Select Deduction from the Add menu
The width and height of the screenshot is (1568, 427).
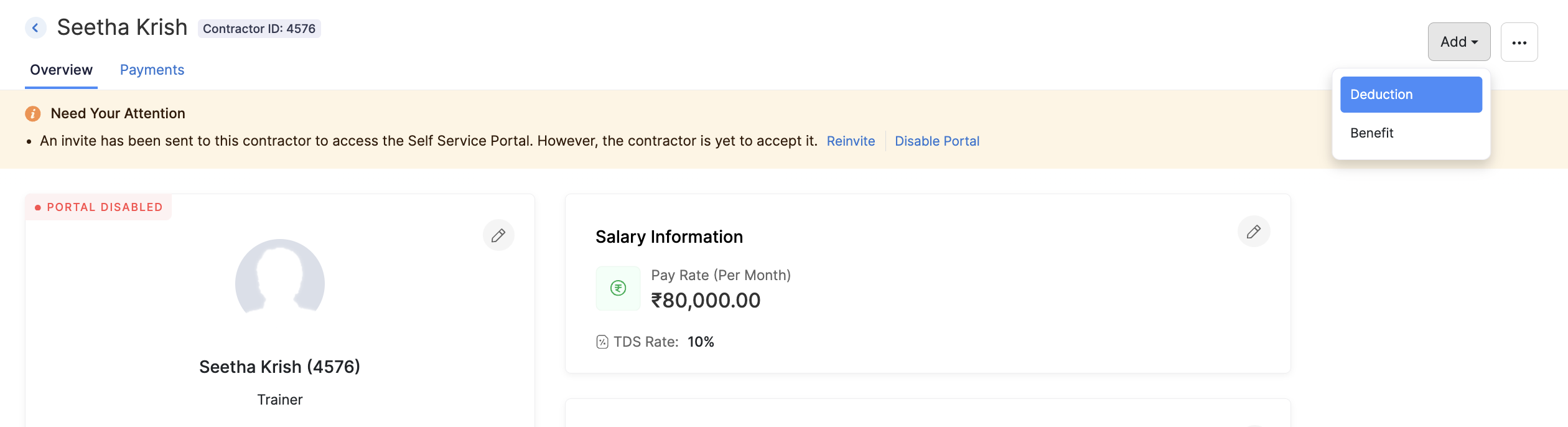1411,95
